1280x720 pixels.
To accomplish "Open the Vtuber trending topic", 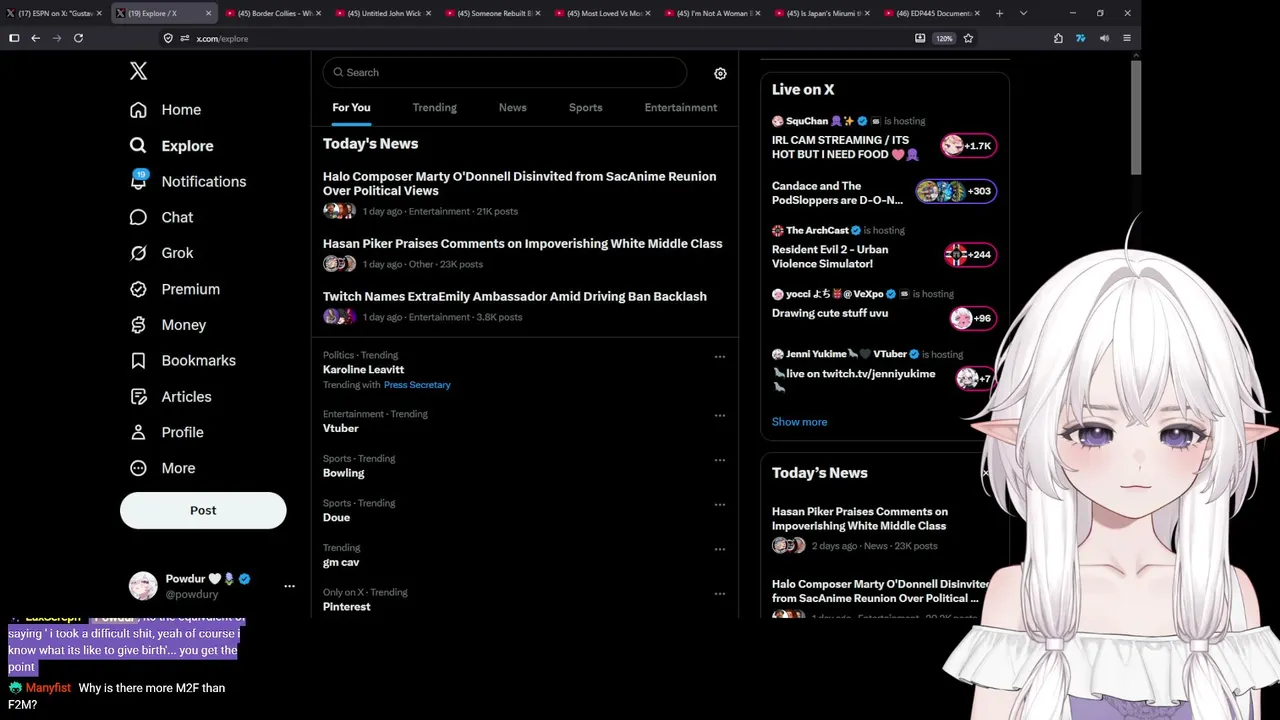I will 340,428.
